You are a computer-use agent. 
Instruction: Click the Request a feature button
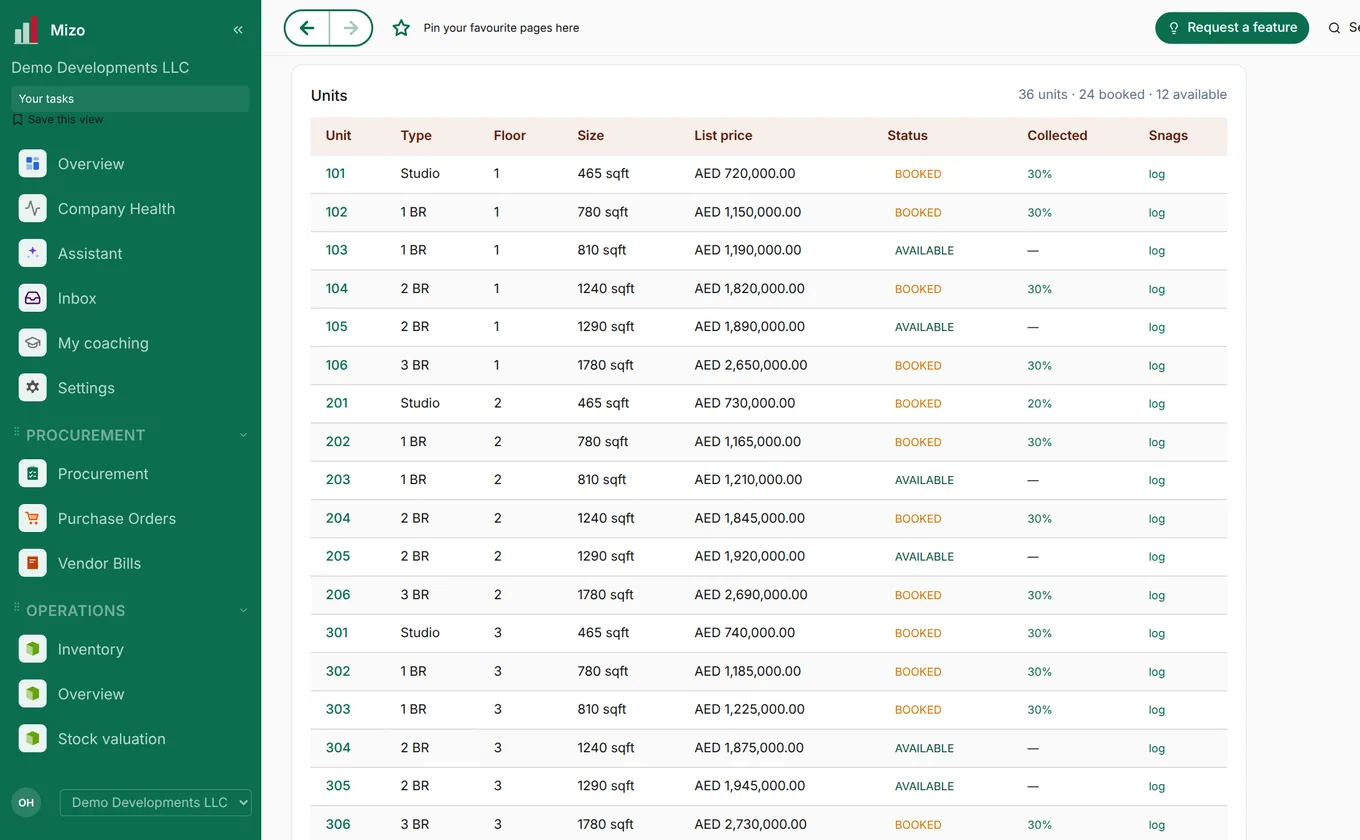point(1232,28)
